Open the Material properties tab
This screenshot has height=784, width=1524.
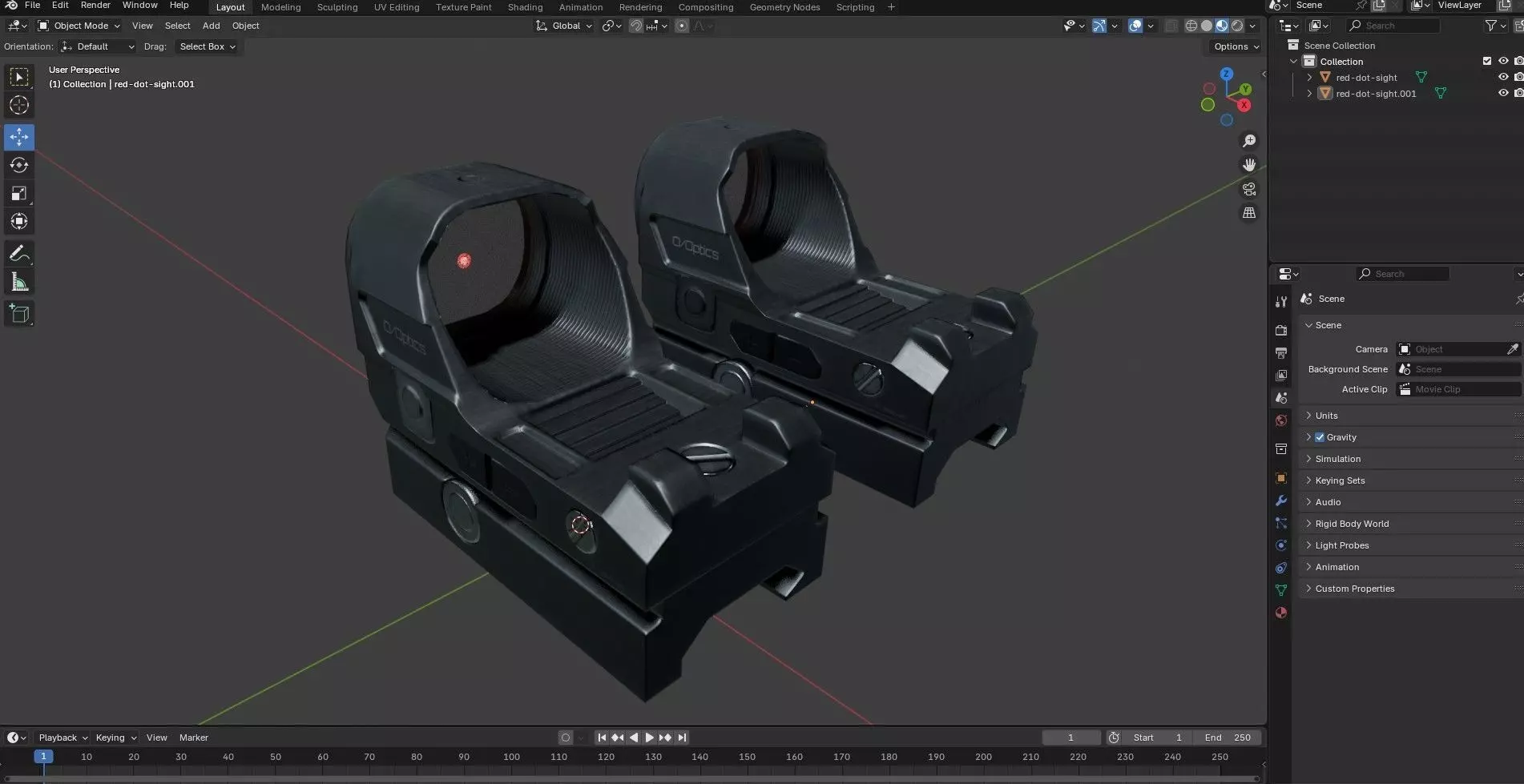click(1281, 613)
